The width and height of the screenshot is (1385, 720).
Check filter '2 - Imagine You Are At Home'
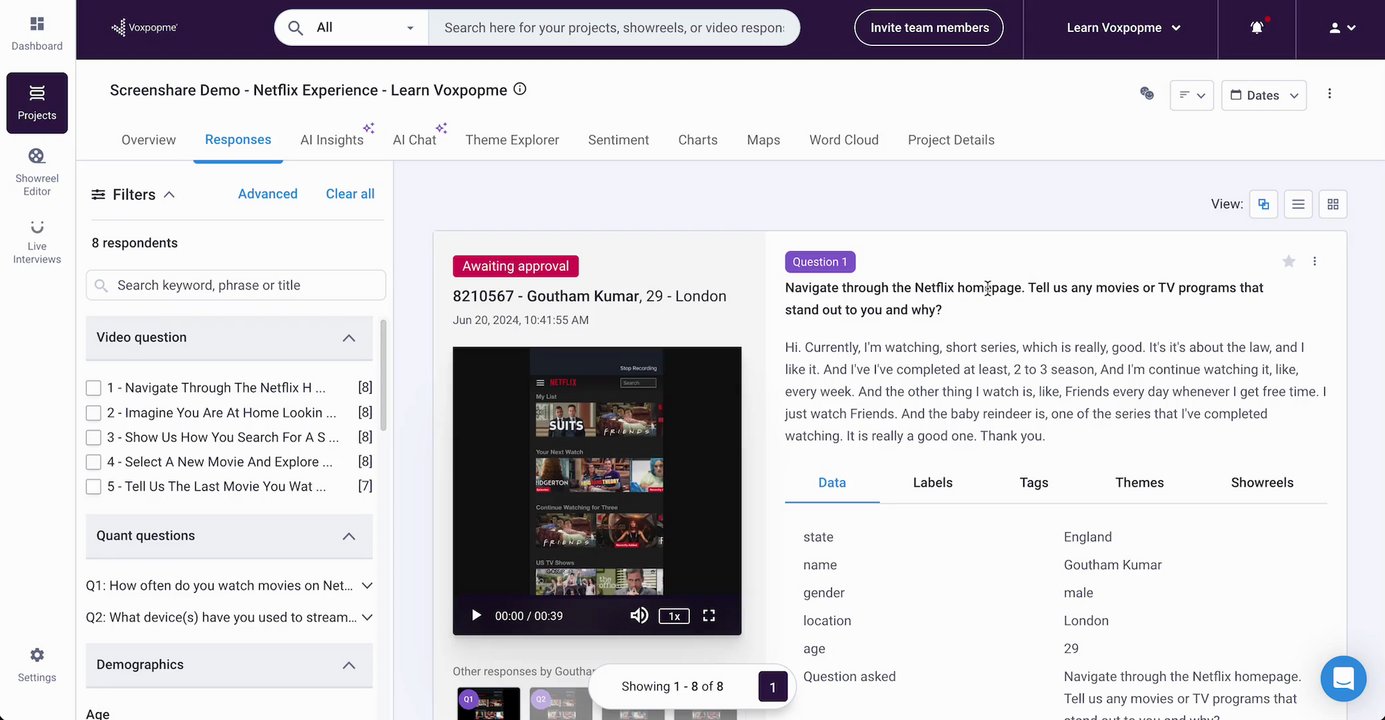coord(93,413)
